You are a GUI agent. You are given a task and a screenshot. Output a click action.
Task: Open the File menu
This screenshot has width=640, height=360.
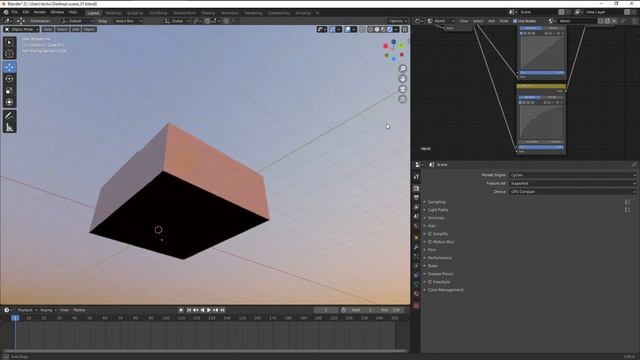coord(15,12)
